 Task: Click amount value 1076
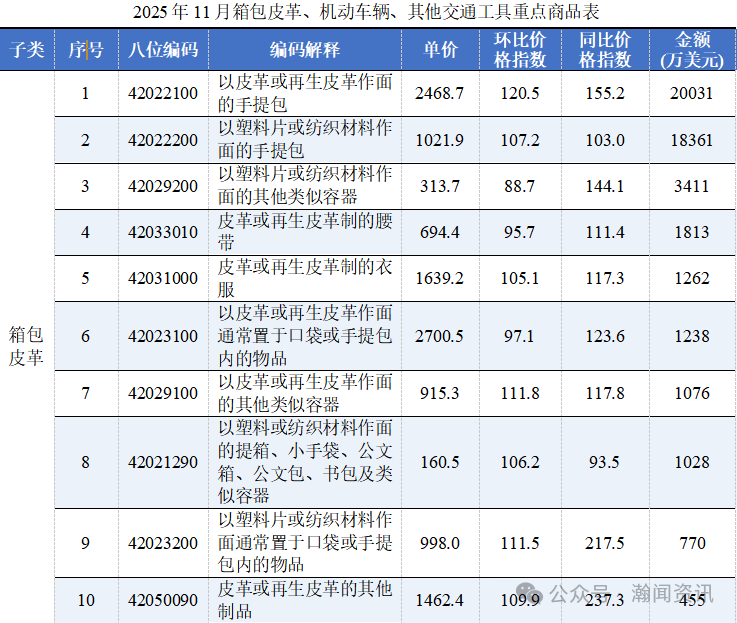(x=692, y=393)
